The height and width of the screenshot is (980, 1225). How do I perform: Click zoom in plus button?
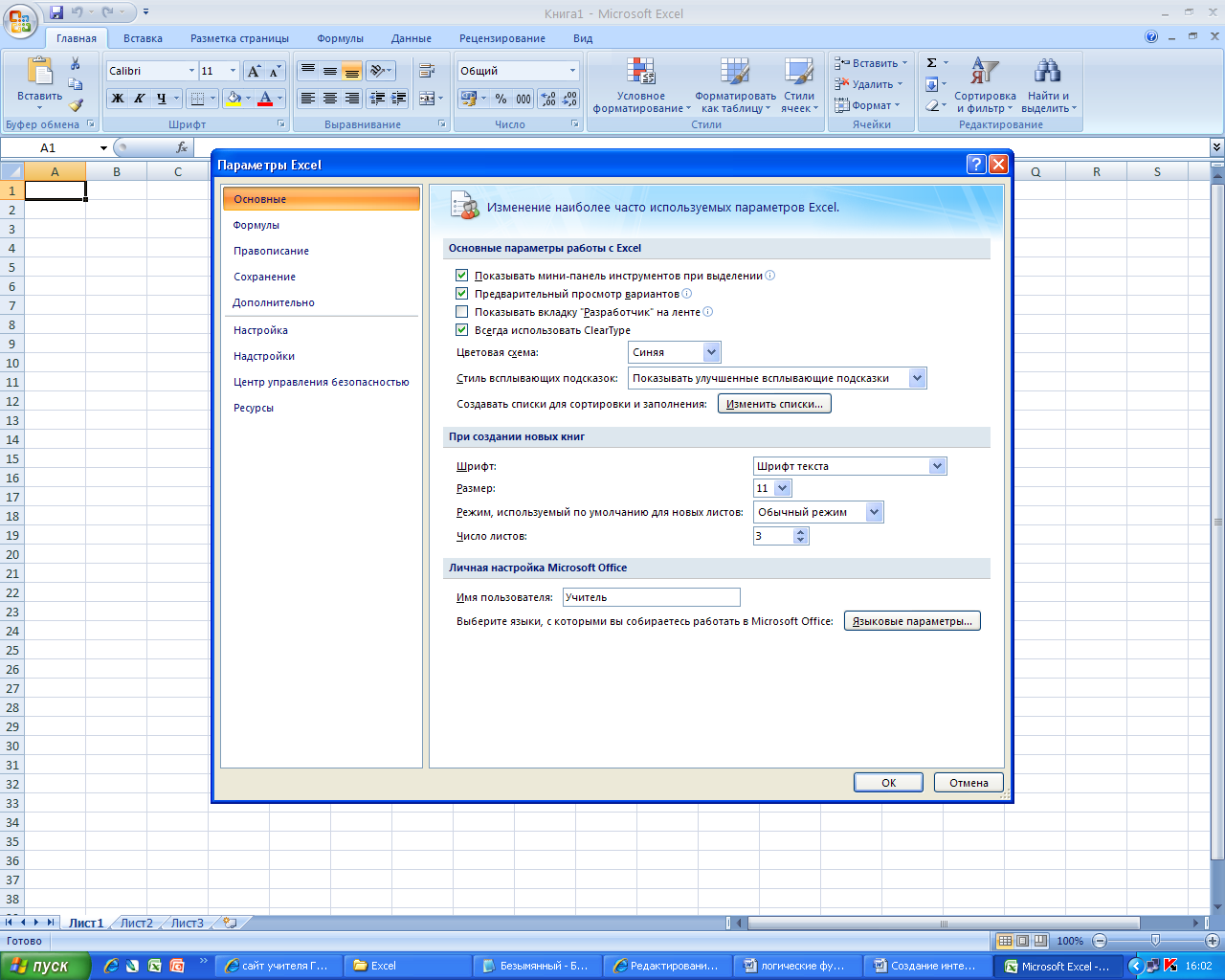click(1212, 941)
